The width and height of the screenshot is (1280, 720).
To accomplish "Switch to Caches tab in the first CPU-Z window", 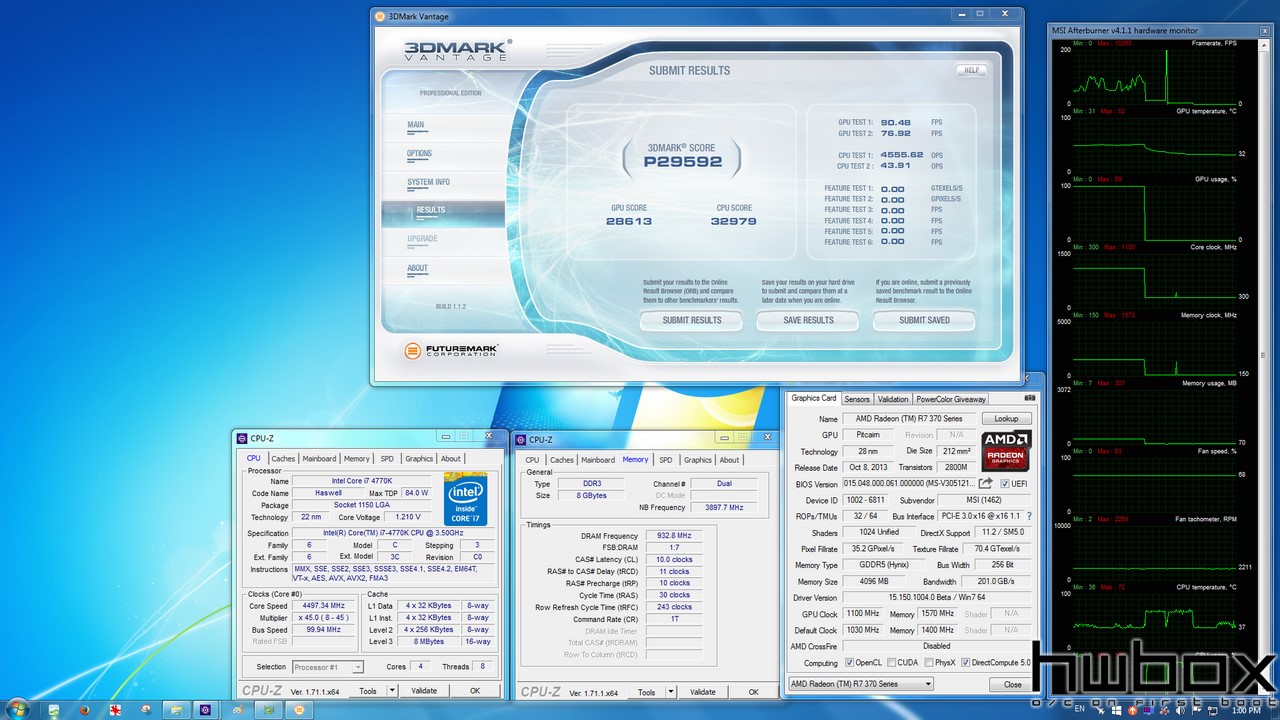I will click(284, 459).
